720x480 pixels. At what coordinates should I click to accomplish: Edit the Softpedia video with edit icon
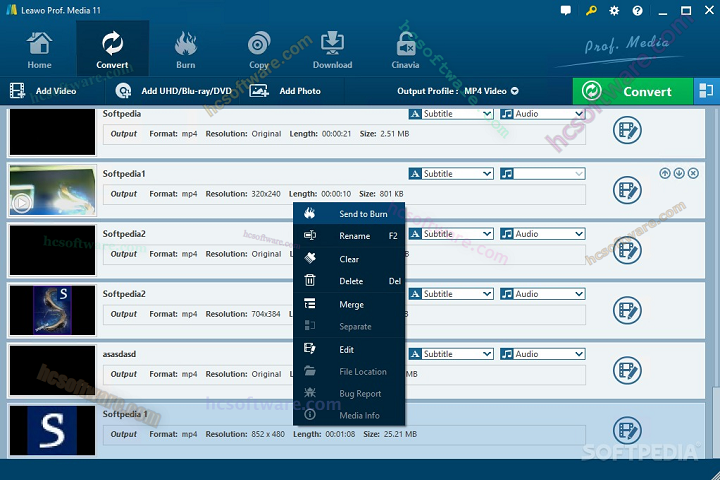(627, 130)
